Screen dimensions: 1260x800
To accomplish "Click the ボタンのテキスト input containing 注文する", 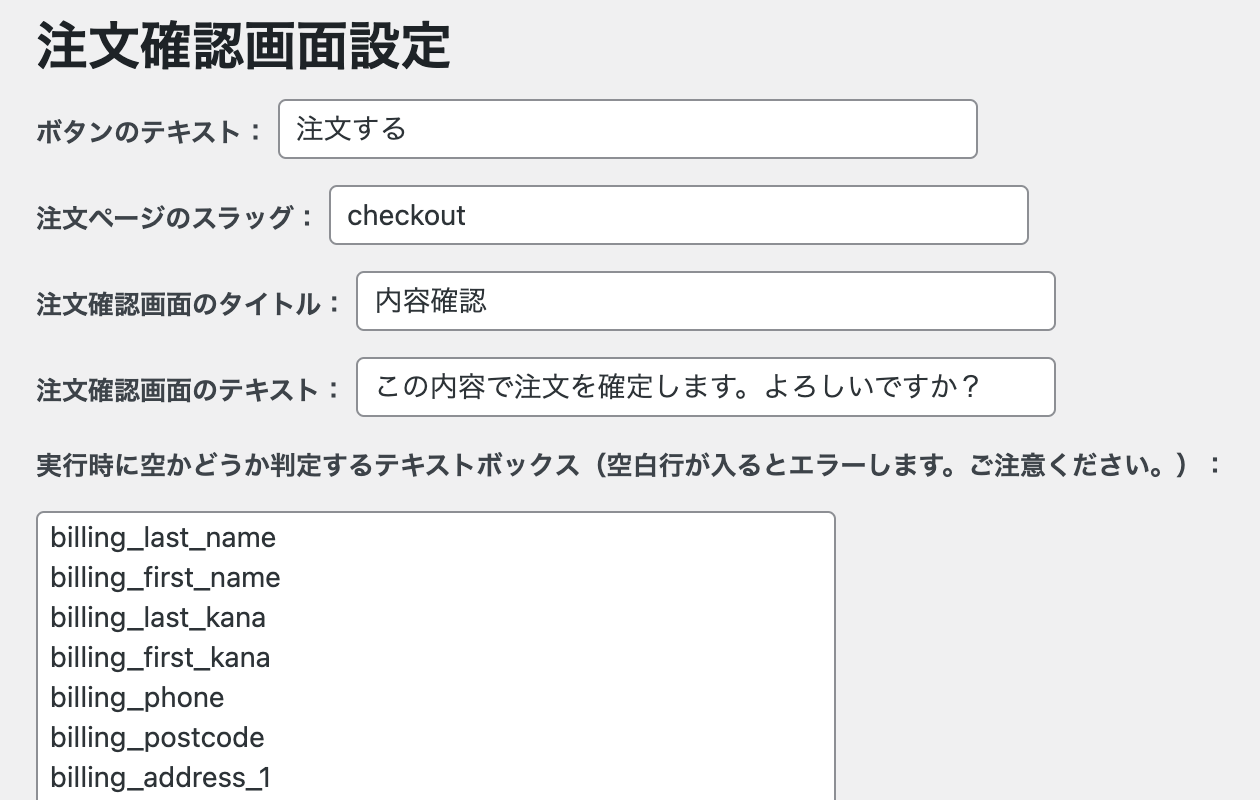I will [x=628, y=129].
